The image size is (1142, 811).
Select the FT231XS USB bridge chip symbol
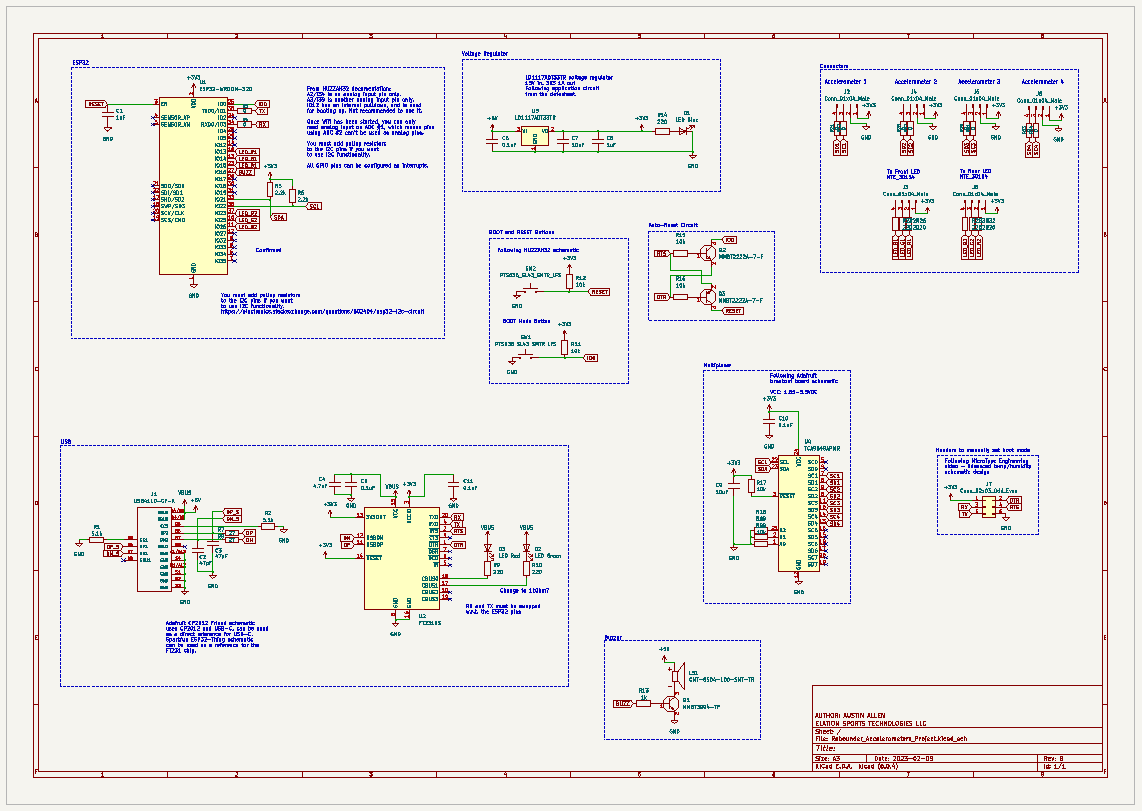(403, 557)
